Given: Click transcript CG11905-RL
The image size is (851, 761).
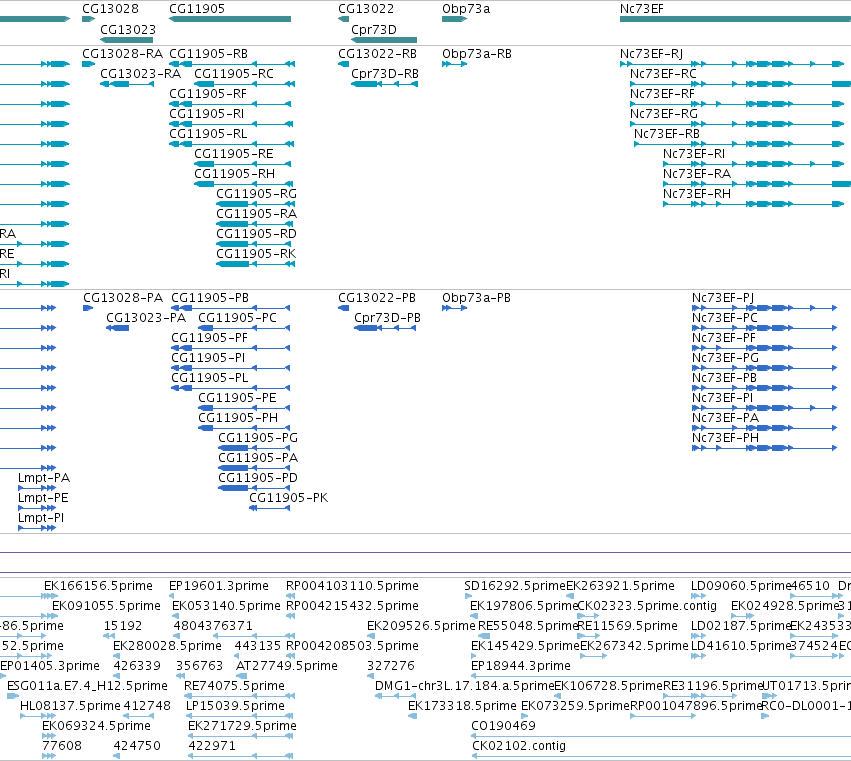Looking at the screenshot, I should click(x=208, y=134).
